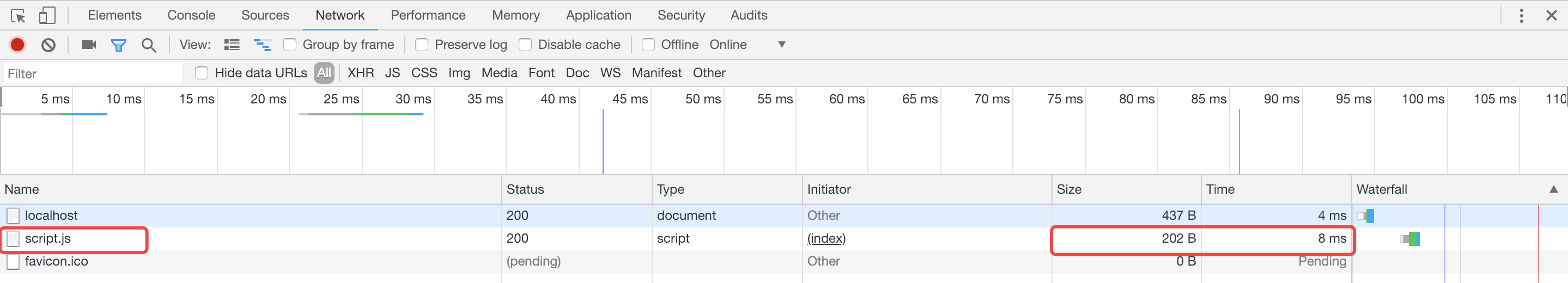Check Hide data URLs
The image size is (1568, 283).
[202, 73]
